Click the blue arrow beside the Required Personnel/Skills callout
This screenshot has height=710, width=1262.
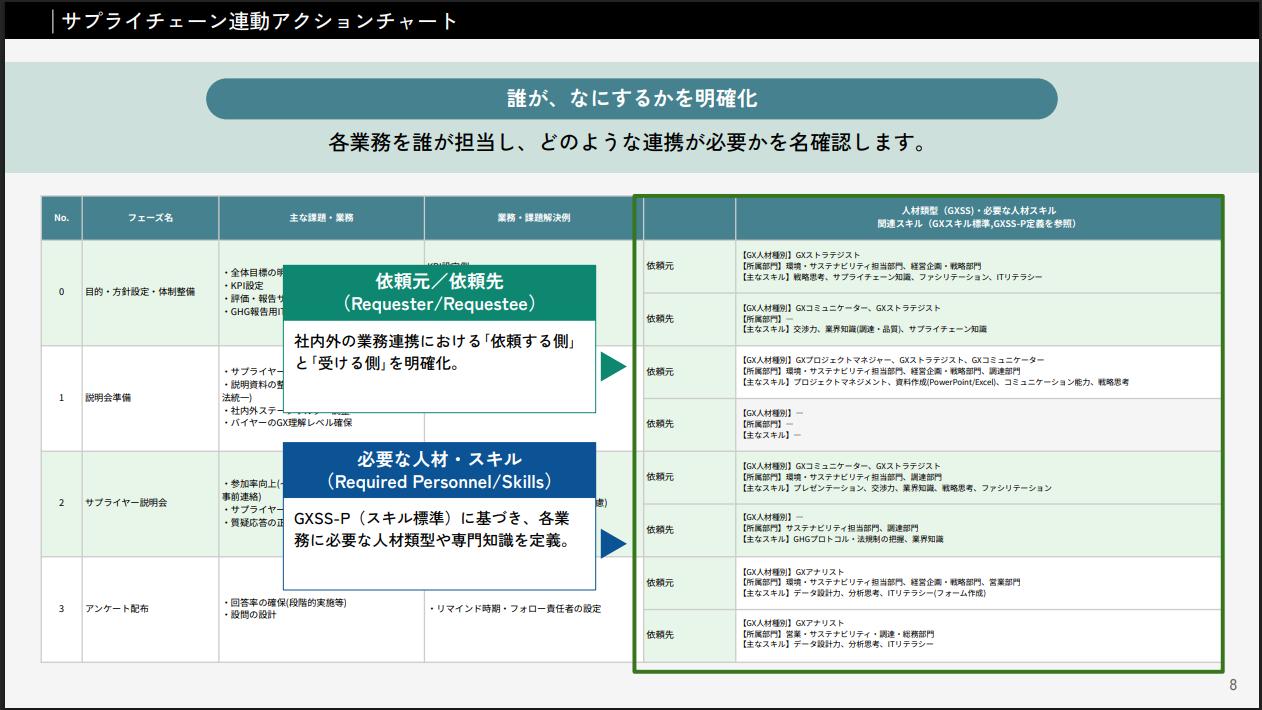[612, 543]
